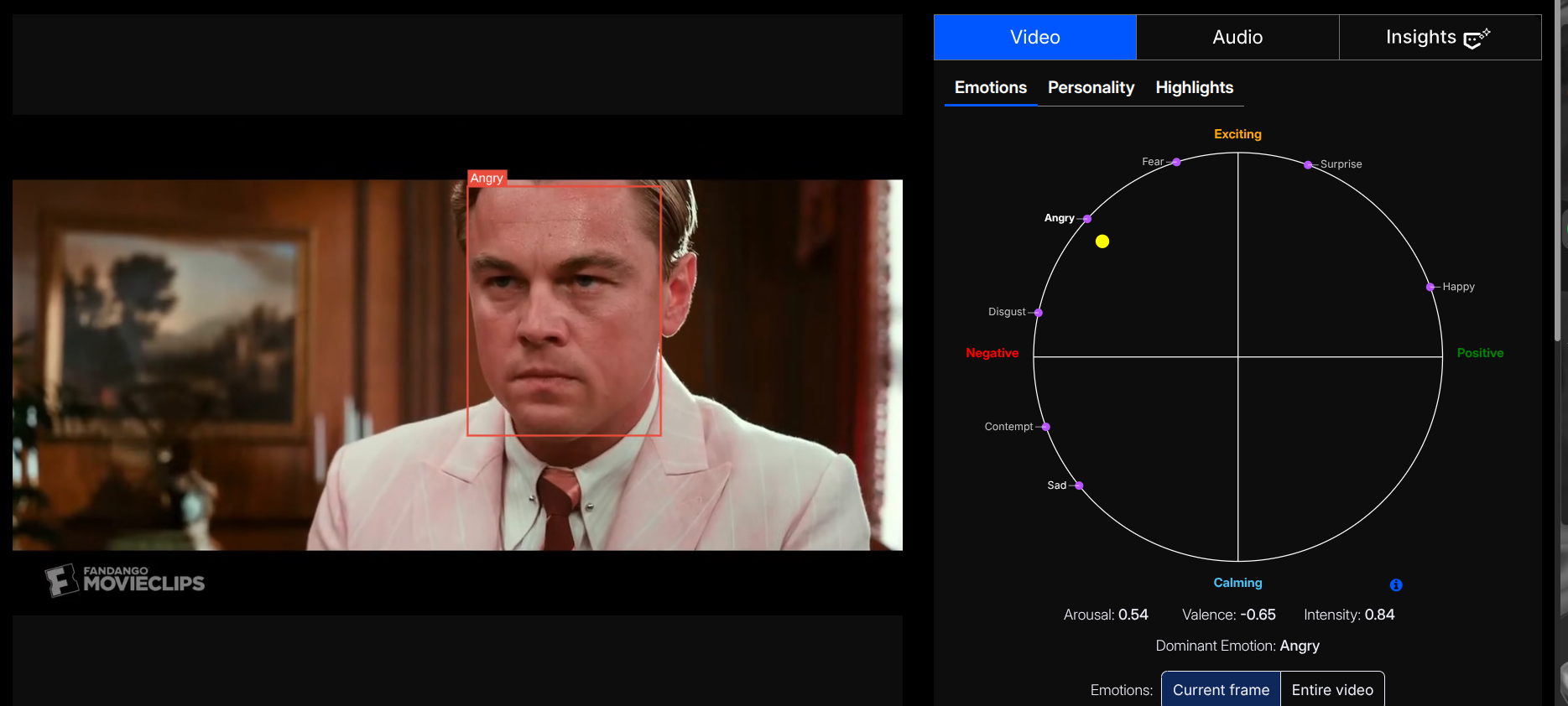Click the yellow current-emotion dot on the wheel
Image resolution: width=1568 pixels, height=706 pixels.
(1102, 241)
